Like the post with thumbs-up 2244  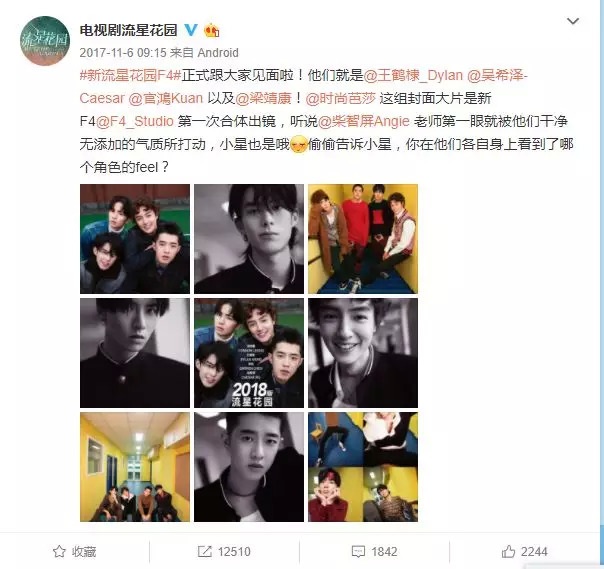508,551
